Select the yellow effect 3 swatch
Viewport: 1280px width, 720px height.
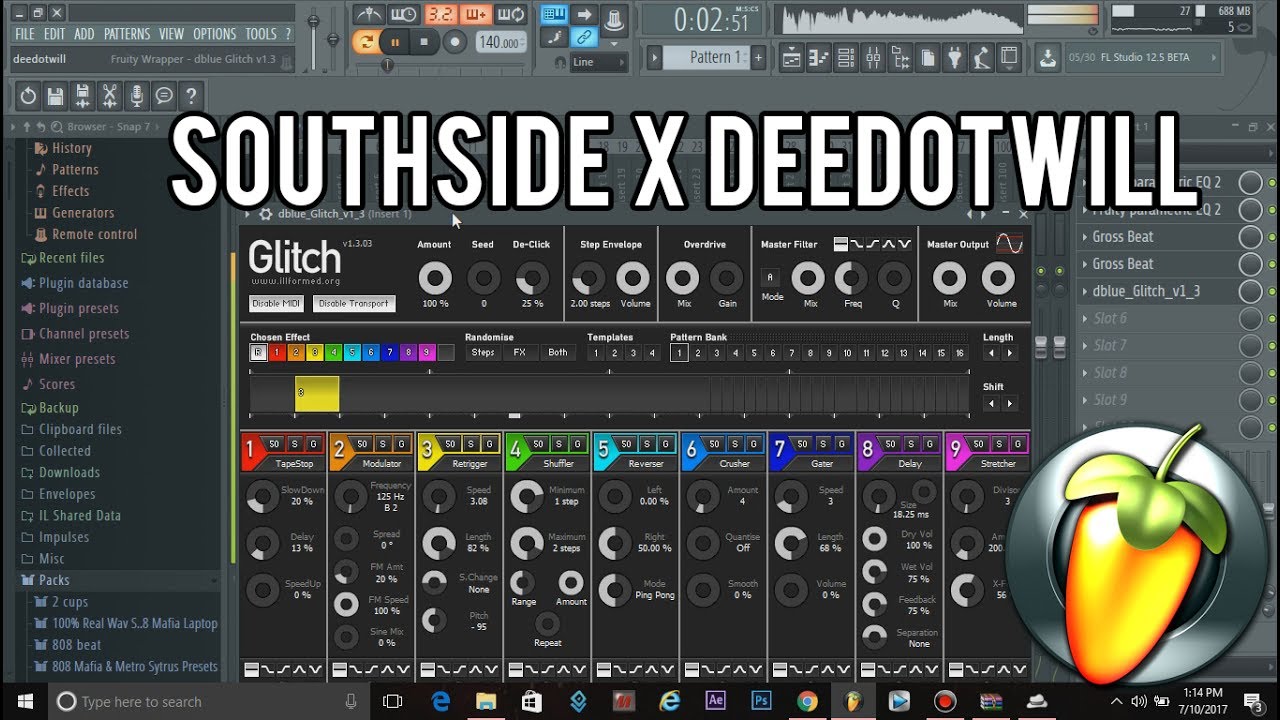[x=315, y=352]
